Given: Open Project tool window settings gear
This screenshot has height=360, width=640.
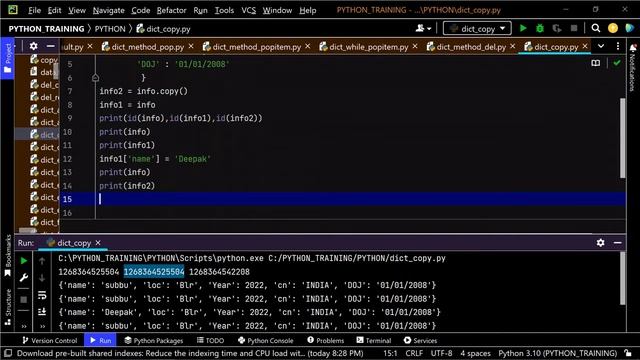Looking at the screenshot, I should click(33, 46).
